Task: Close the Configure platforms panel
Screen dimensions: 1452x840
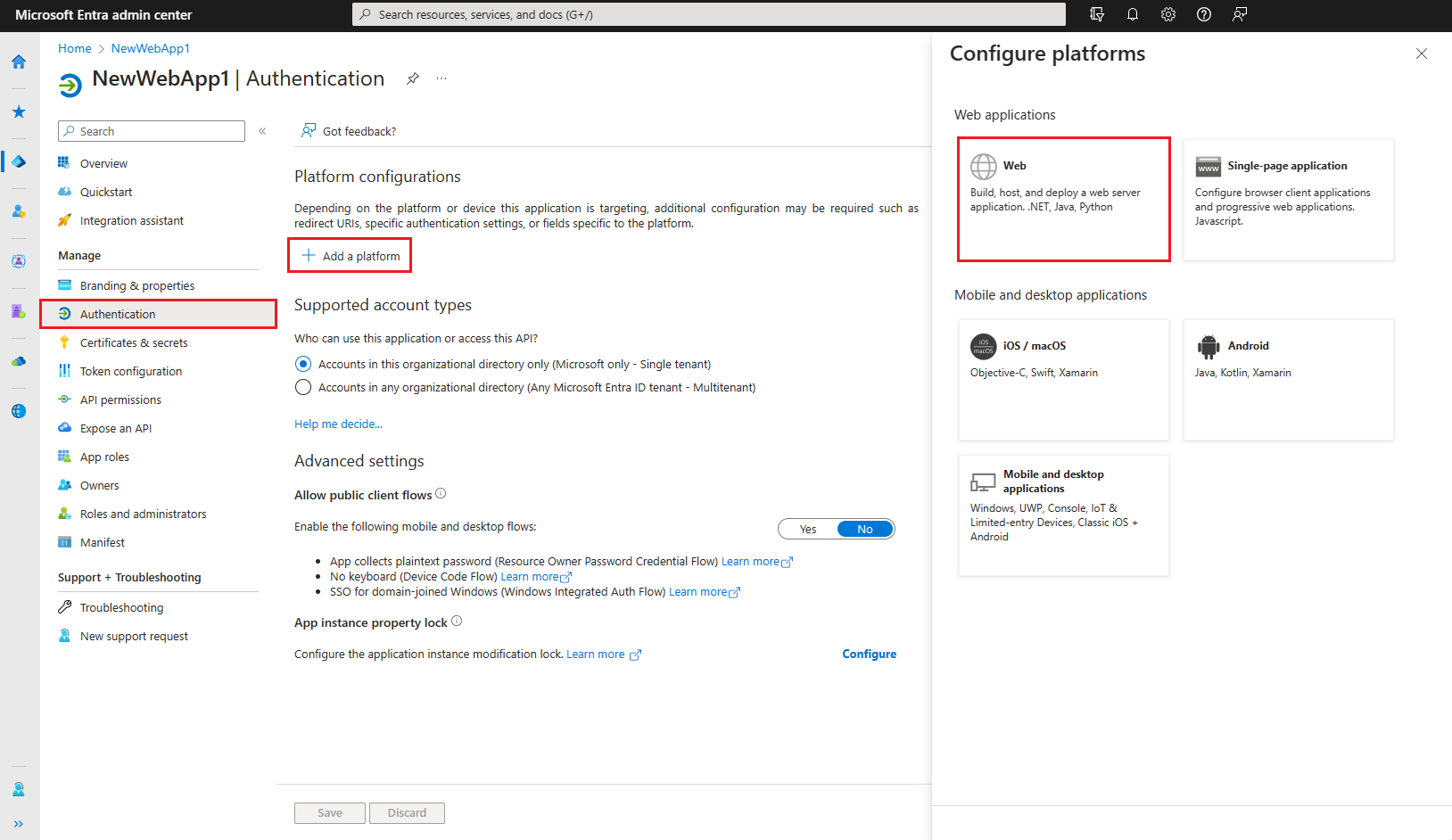Action: click(x=1422, y=54)
